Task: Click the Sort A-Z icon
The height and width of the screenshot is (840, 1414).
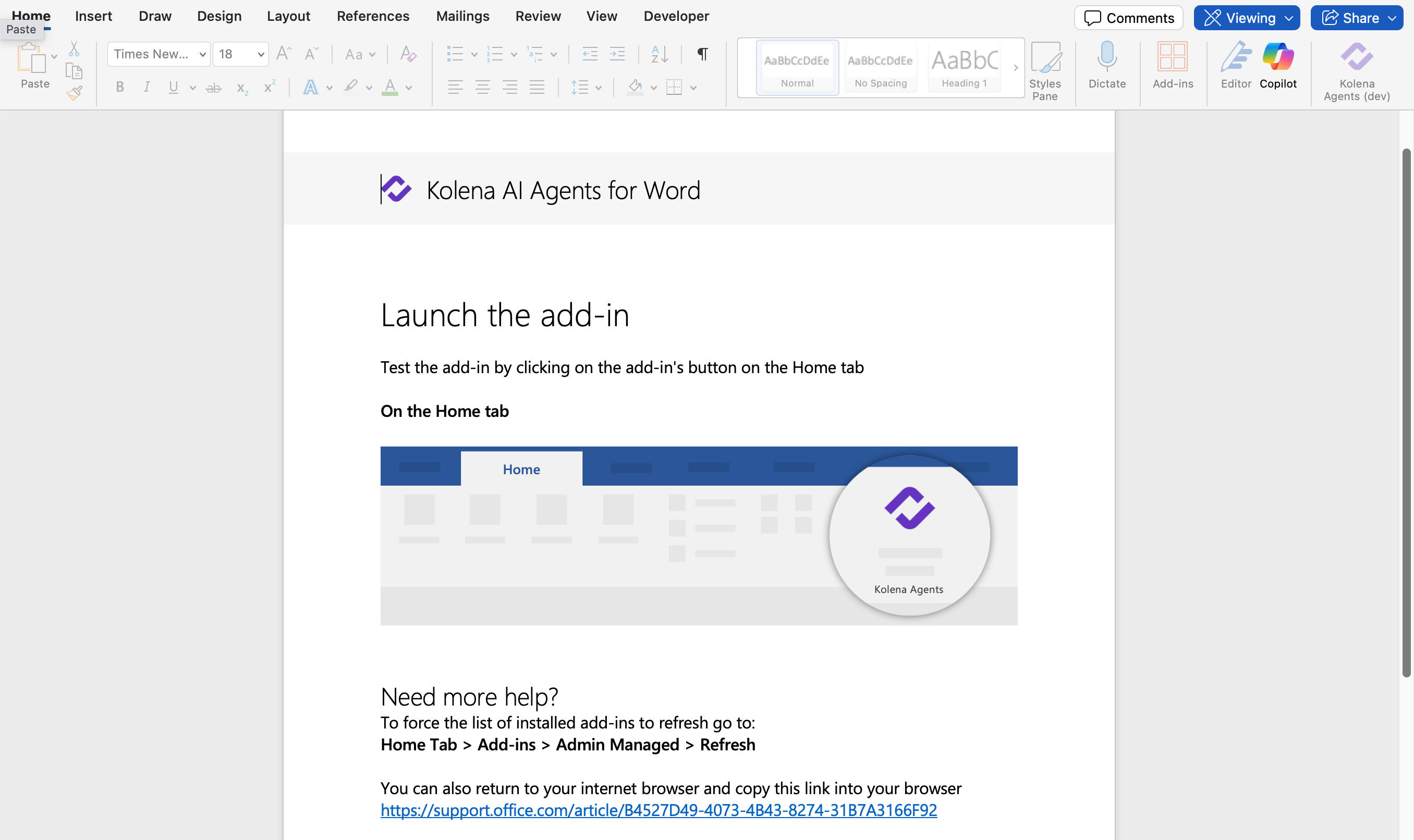Action: coord(660,54)
